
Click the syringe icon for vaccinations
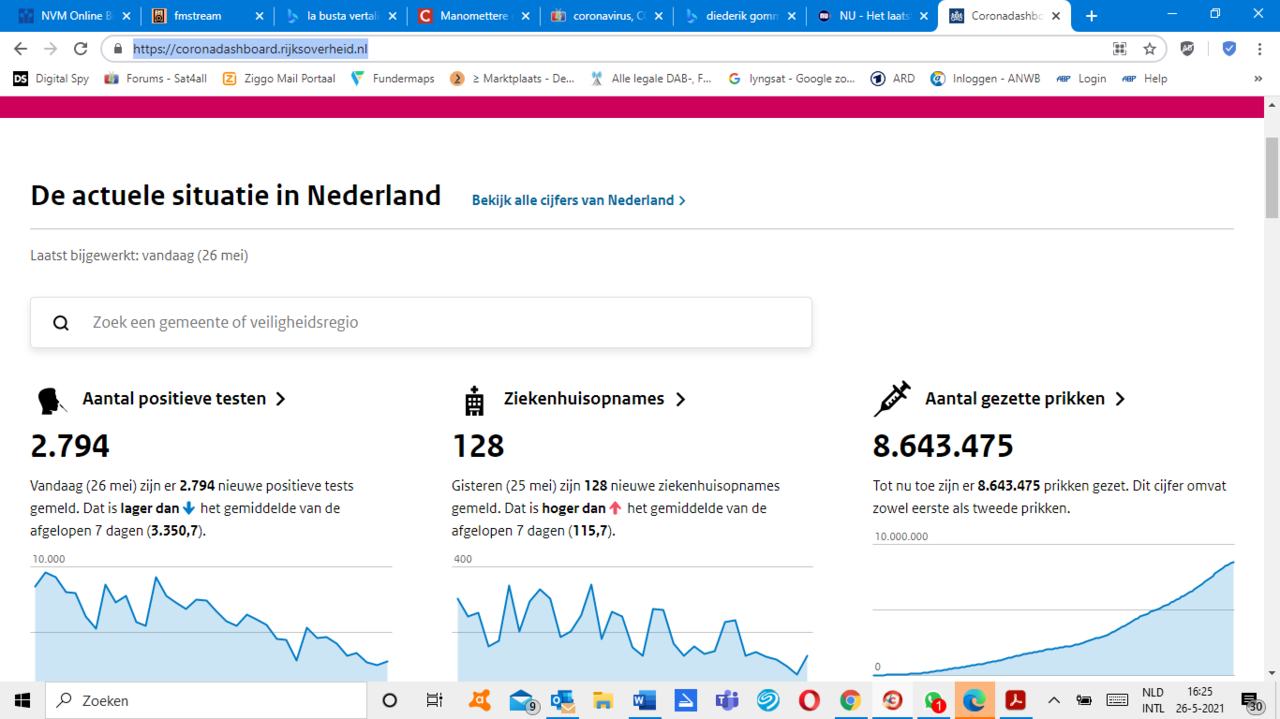click(x=891, y=399)
